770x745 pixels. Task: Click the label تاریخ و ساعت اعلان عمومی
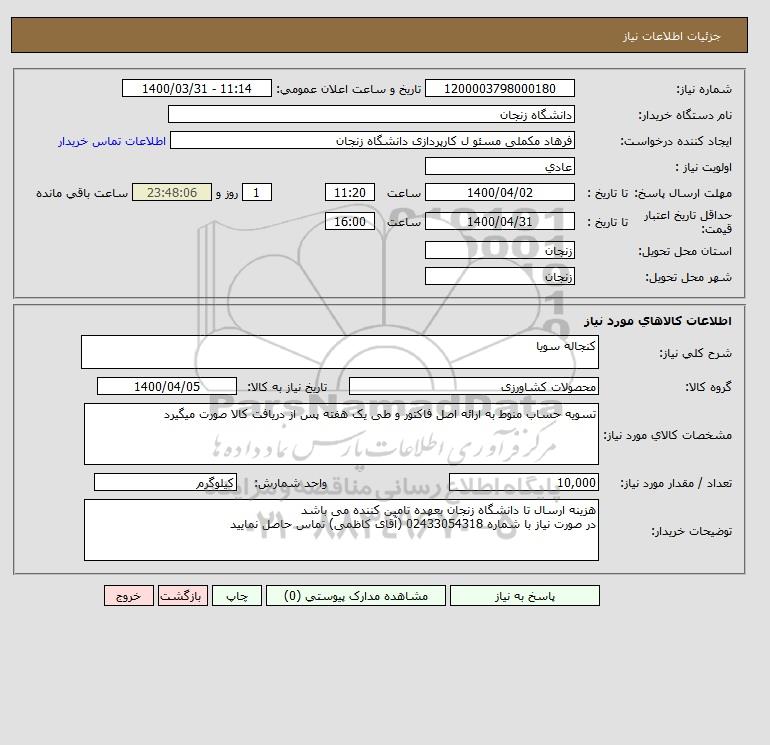pyautogui.click(x=349, y=89)
